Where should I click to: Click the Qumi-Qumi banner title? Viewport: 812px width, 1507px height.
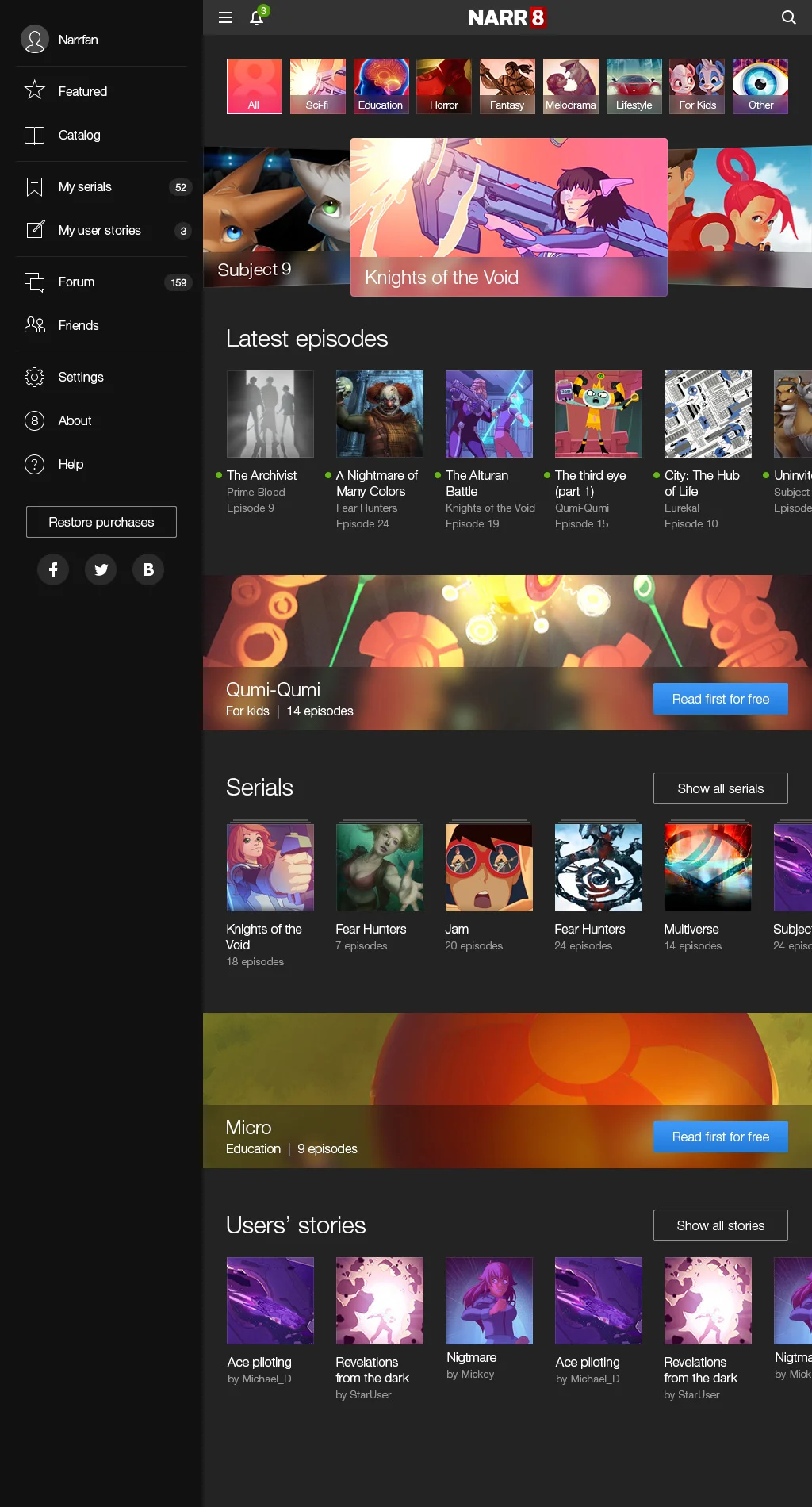[x=274, y=689]
